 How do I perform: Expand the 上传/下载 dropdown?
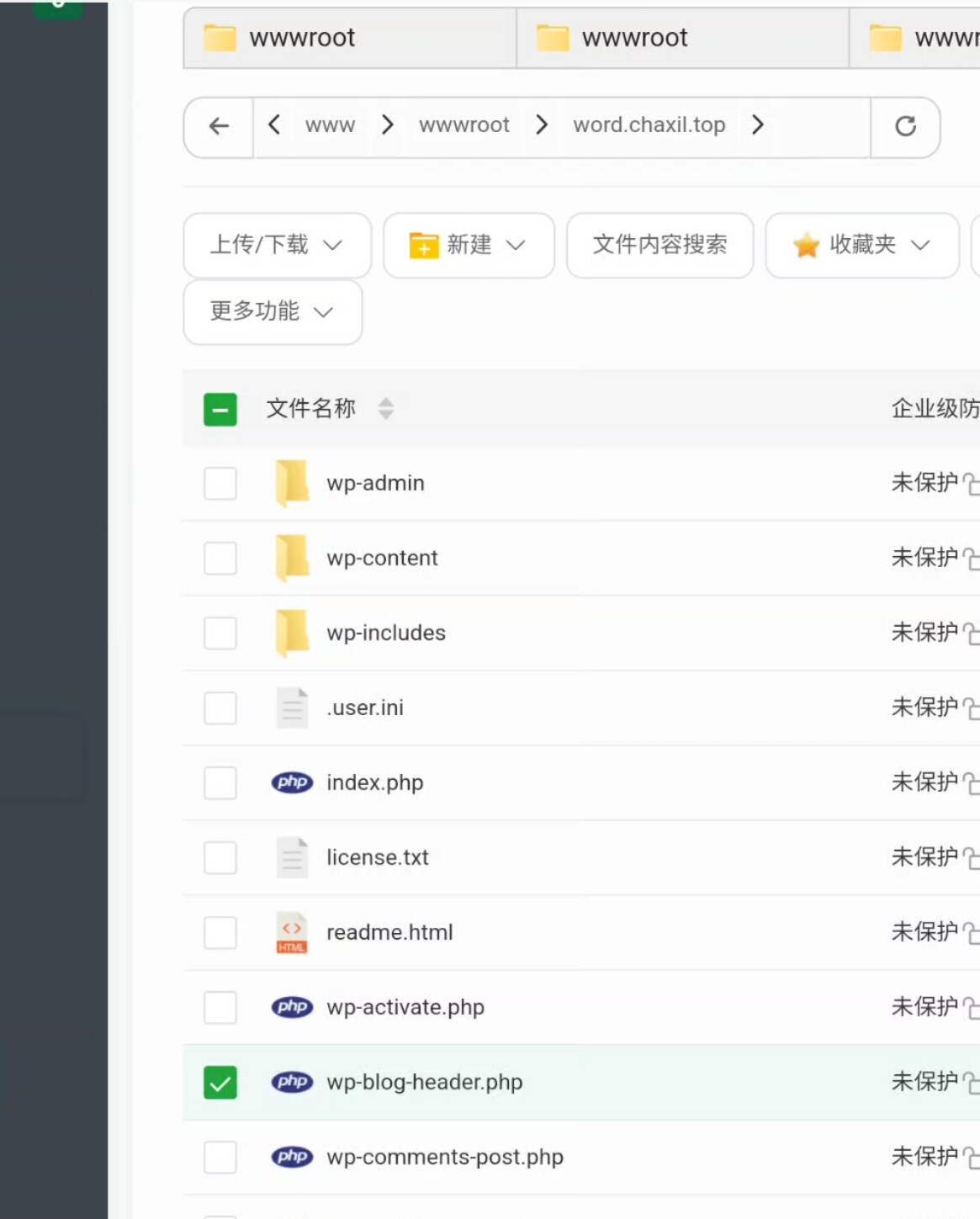pos(277,245)
